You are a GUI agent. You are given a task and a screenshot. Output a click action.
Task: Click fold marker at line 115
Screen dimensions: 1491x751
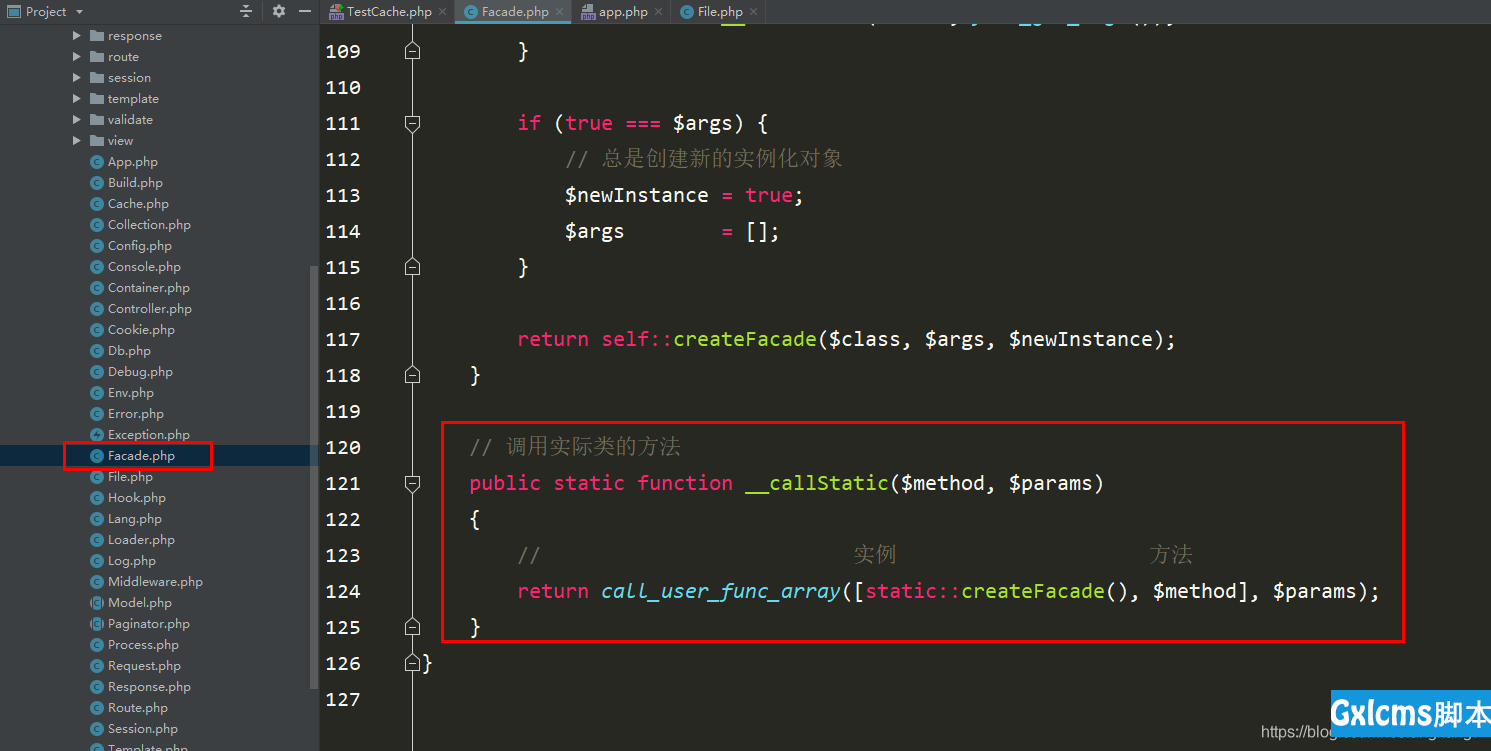tap(412, 267)
